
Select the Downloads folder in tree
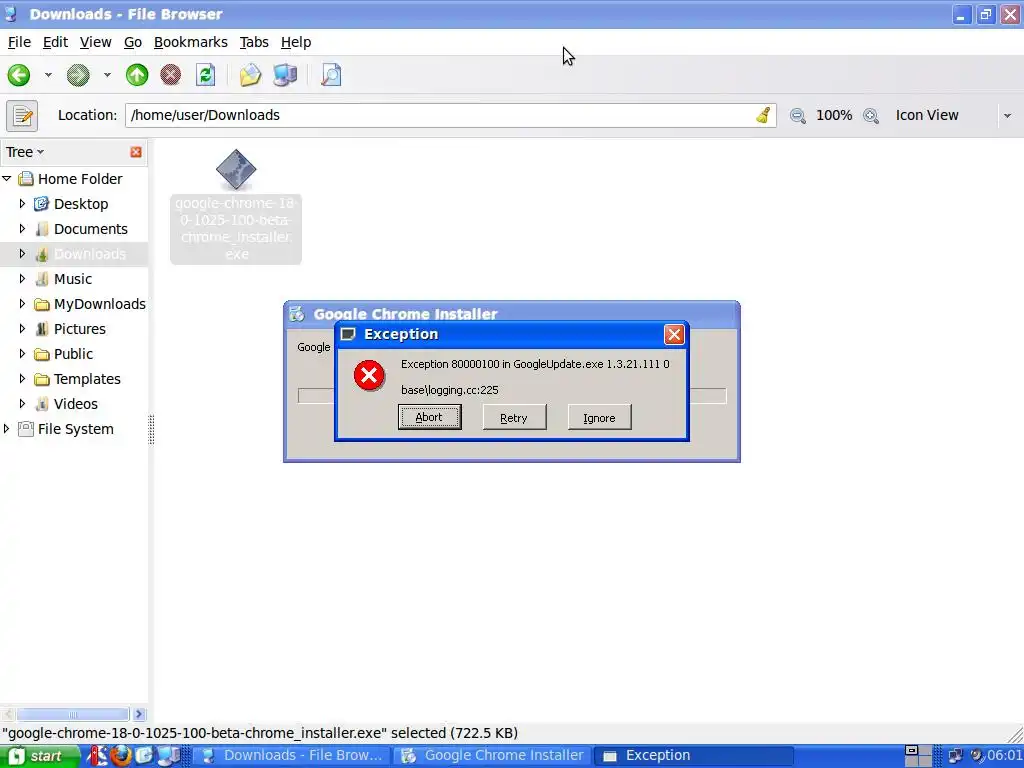pyautogui.click(x=89, y=254)
